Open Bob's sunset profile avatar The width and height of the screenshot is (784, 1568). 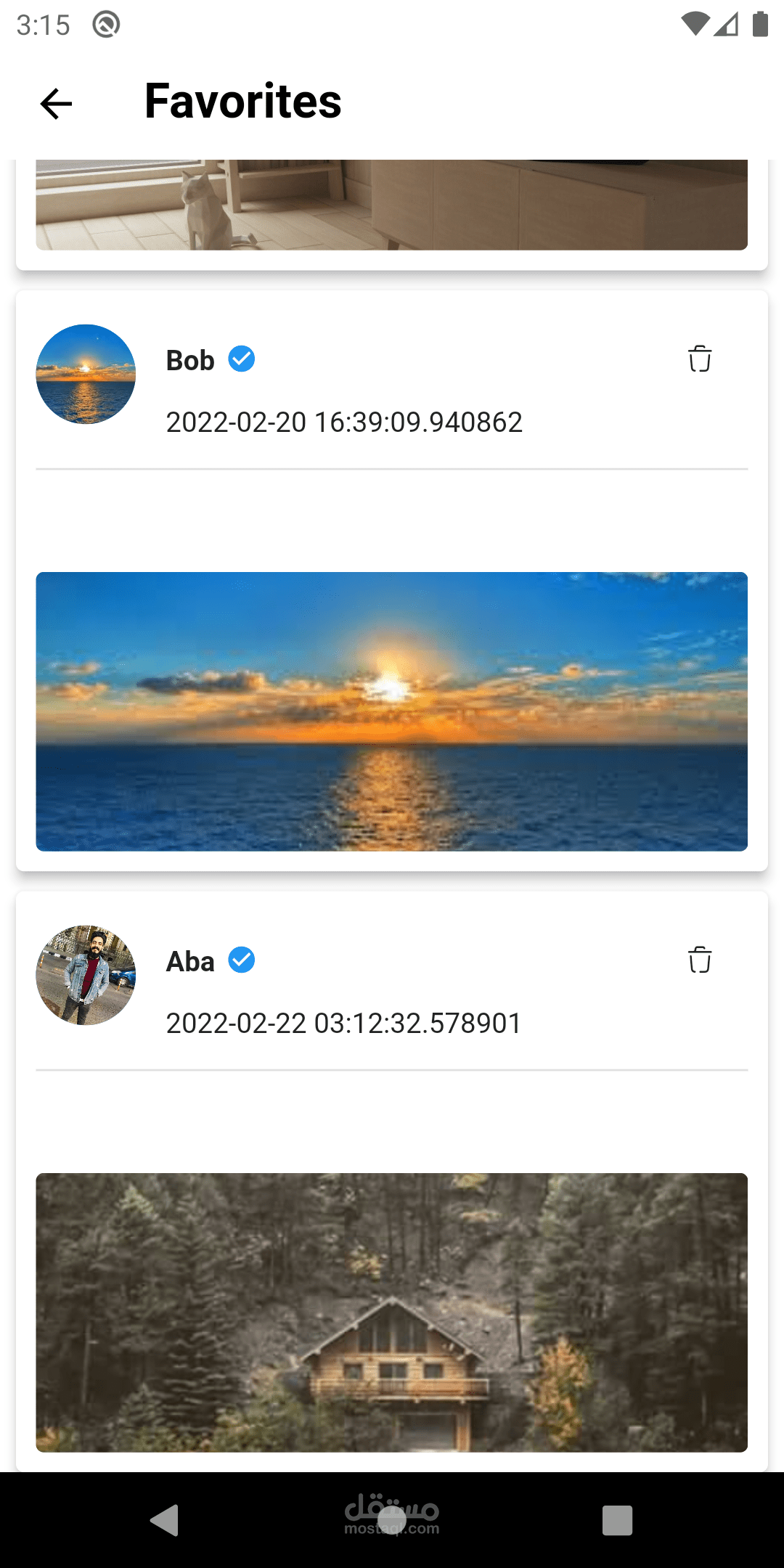(86, 374)
